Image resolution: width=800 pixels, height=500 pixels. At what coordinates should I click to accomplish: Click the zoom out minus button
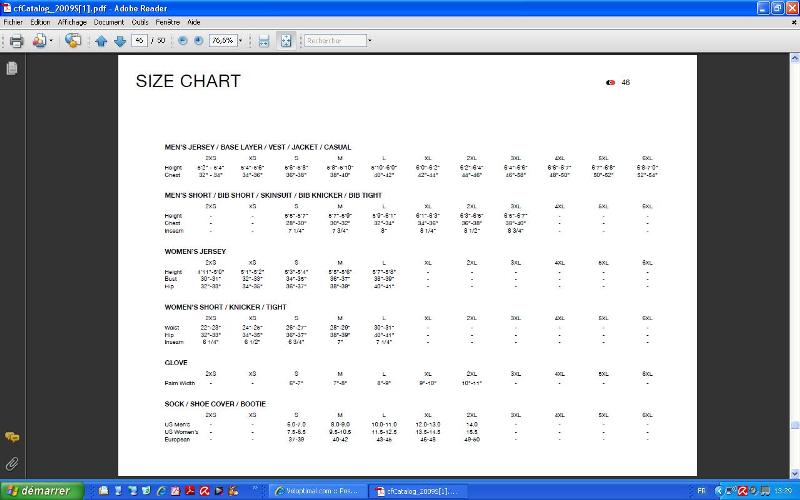pyautogui.click(x=183, y=41)
